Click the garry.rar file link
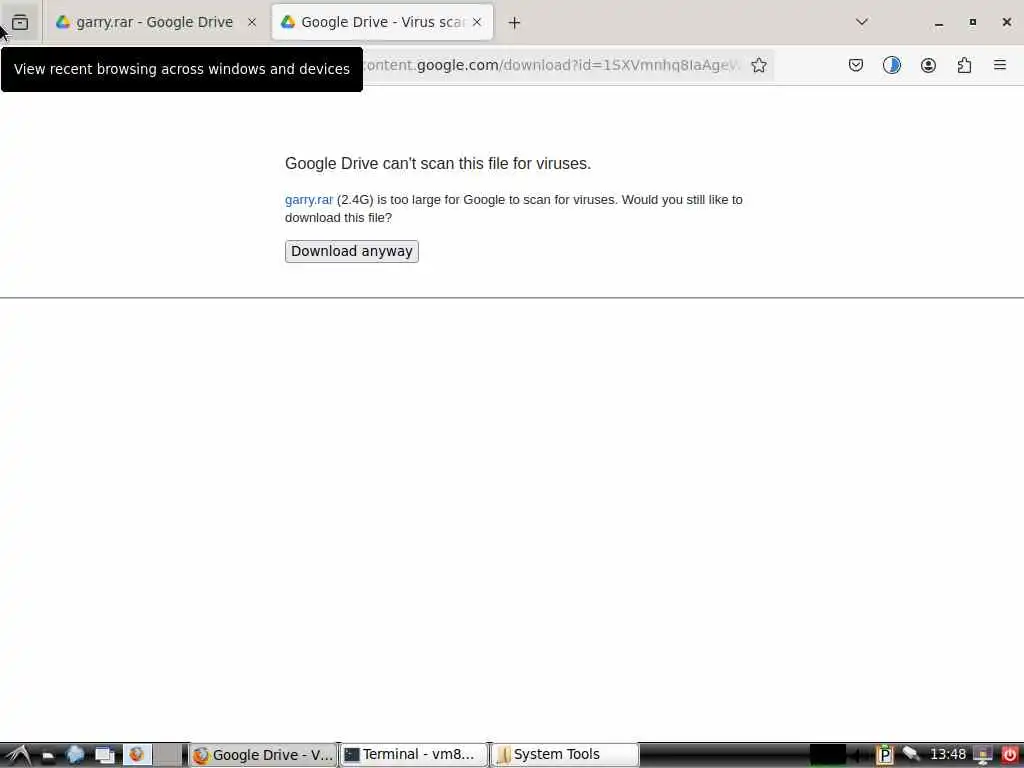 pos(309,200)
